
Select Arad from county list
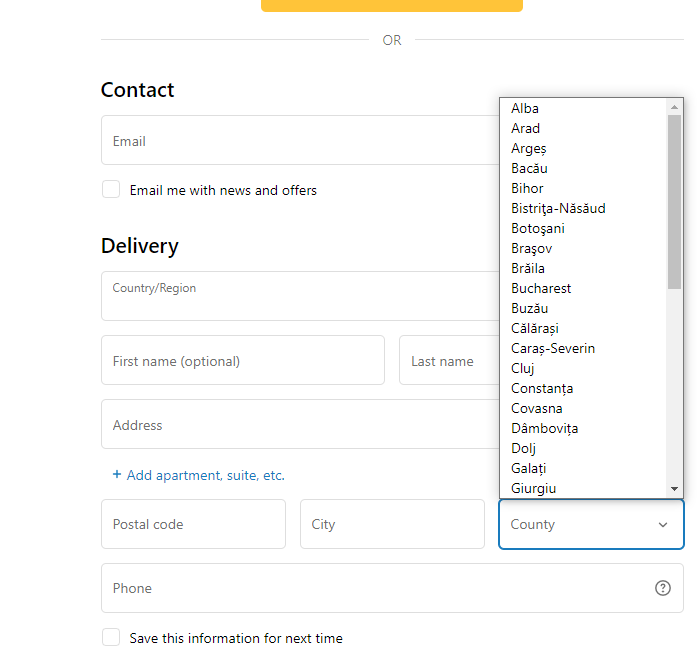(x=583, y=128)
